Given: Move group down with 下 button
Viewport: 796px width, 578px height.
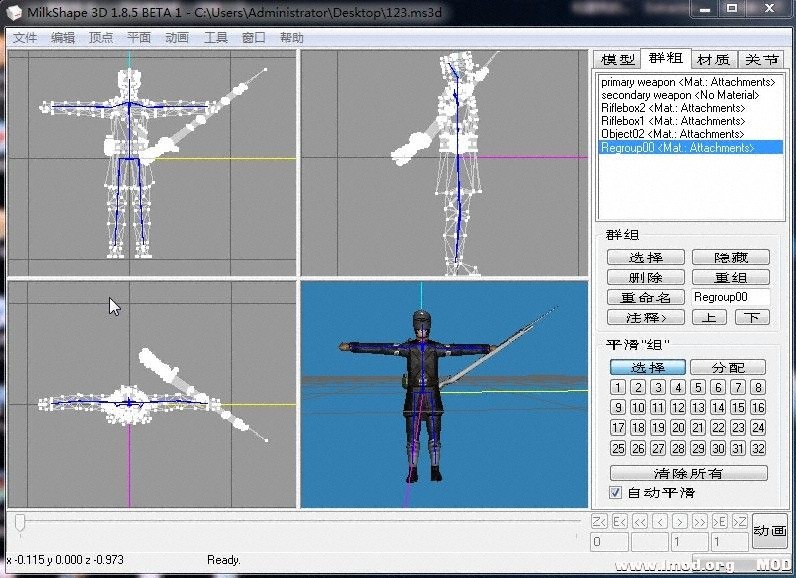Looking at the screenshot, I should click(752, 317).
